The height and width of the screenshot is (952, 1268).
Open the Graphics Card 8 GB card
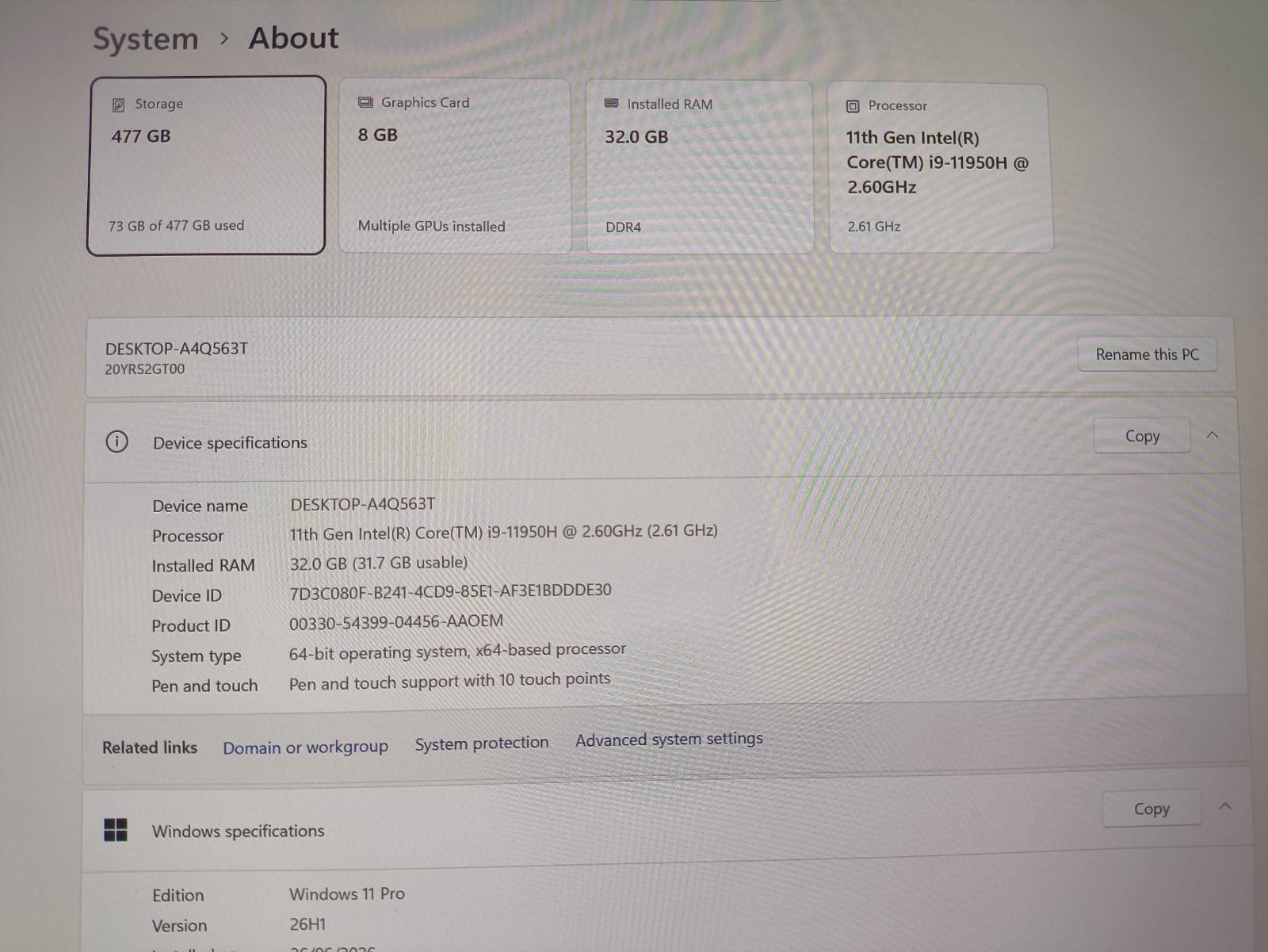point(455,166)
